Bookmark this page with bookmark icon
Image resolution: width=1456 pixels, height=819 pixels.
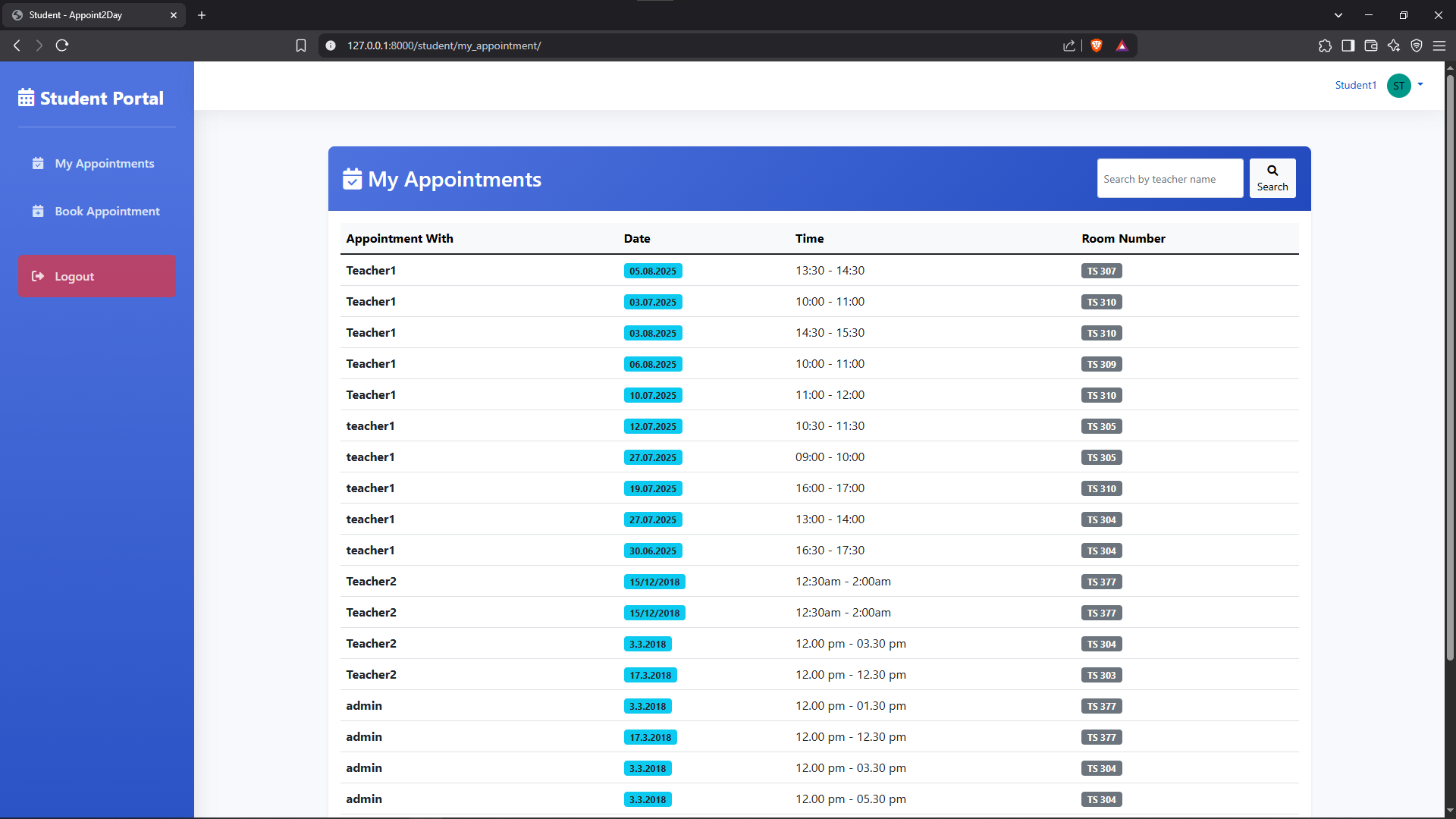[x=301, y=45]
